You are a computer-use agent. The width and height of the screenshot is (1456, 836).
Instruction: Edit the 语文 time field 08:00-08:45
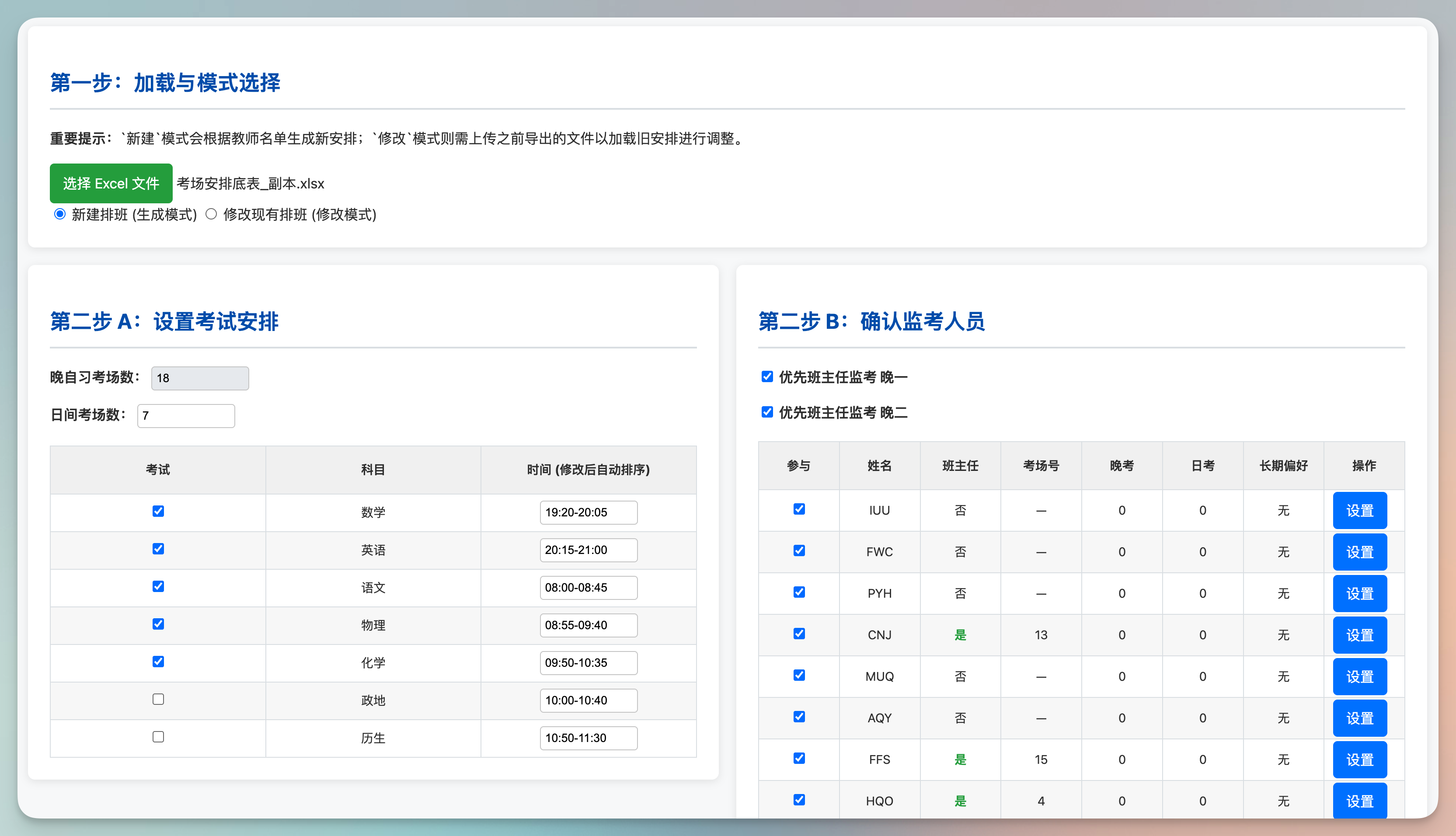pos(588,587)
